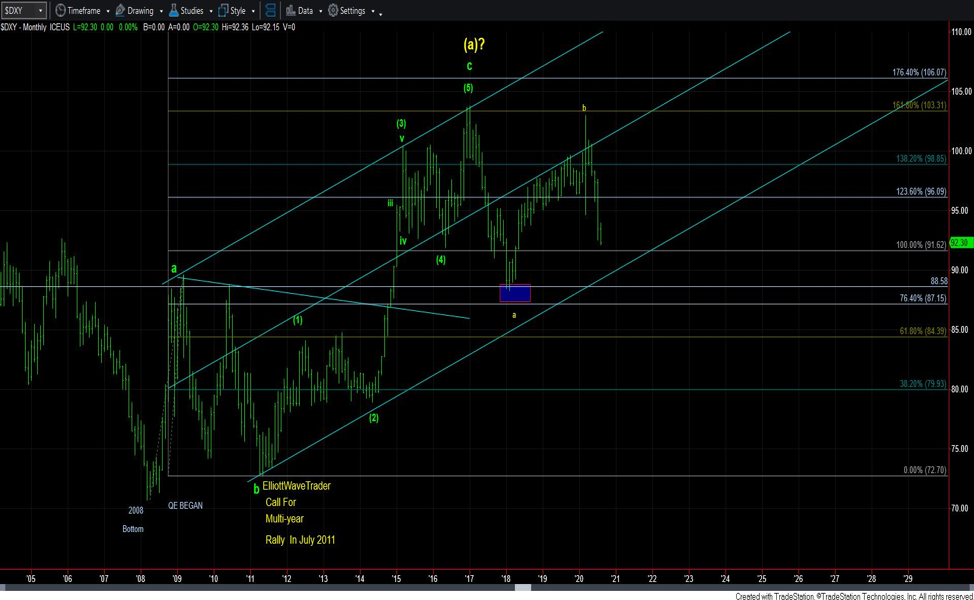This screenshot has height=600, width=974.
Task: Click the green 92.30 current price tag
Action: click(960, 242)
